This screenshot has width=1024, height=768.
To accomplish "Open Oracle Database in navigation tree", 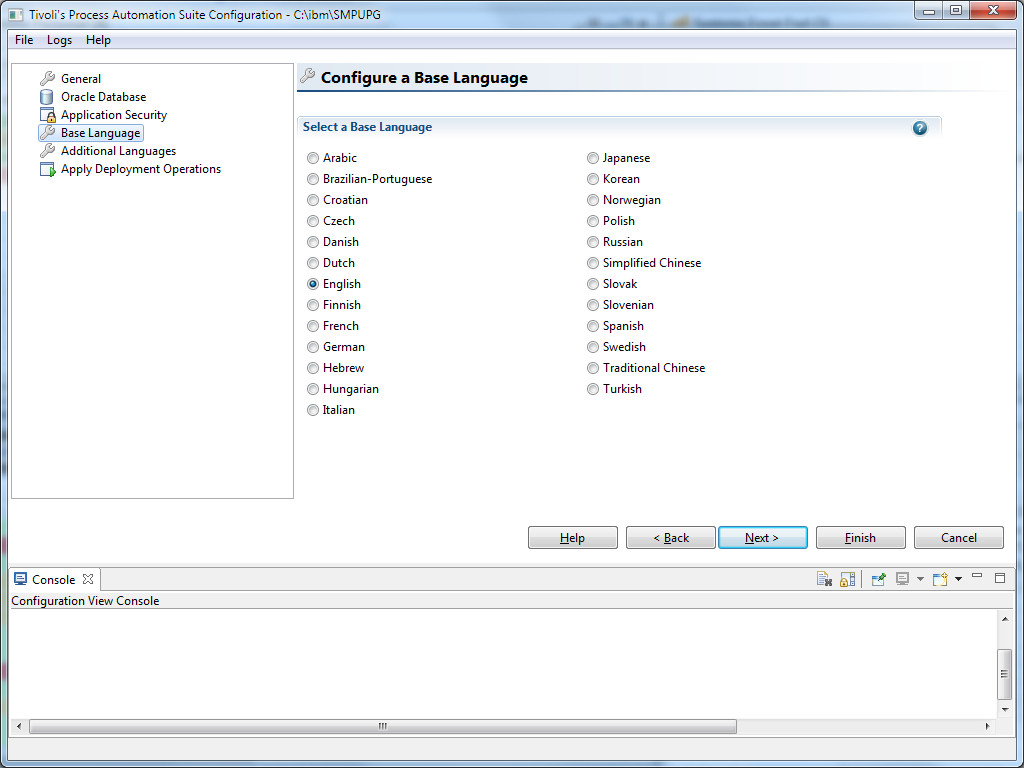I will pyautogui.click(x=104, y=97).
